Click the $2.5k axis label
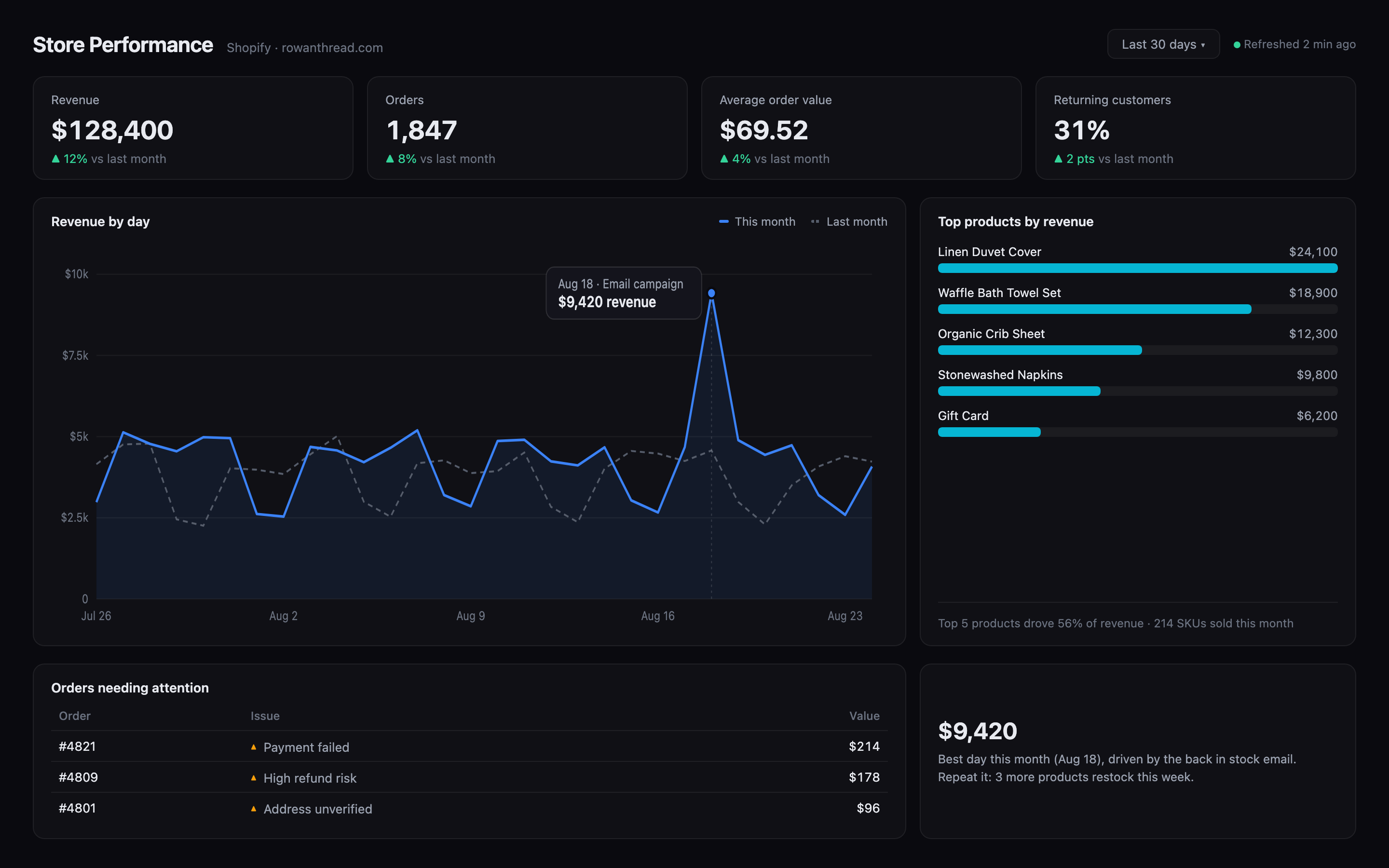This screenshot has height=868, width=1389. point(75,517)
